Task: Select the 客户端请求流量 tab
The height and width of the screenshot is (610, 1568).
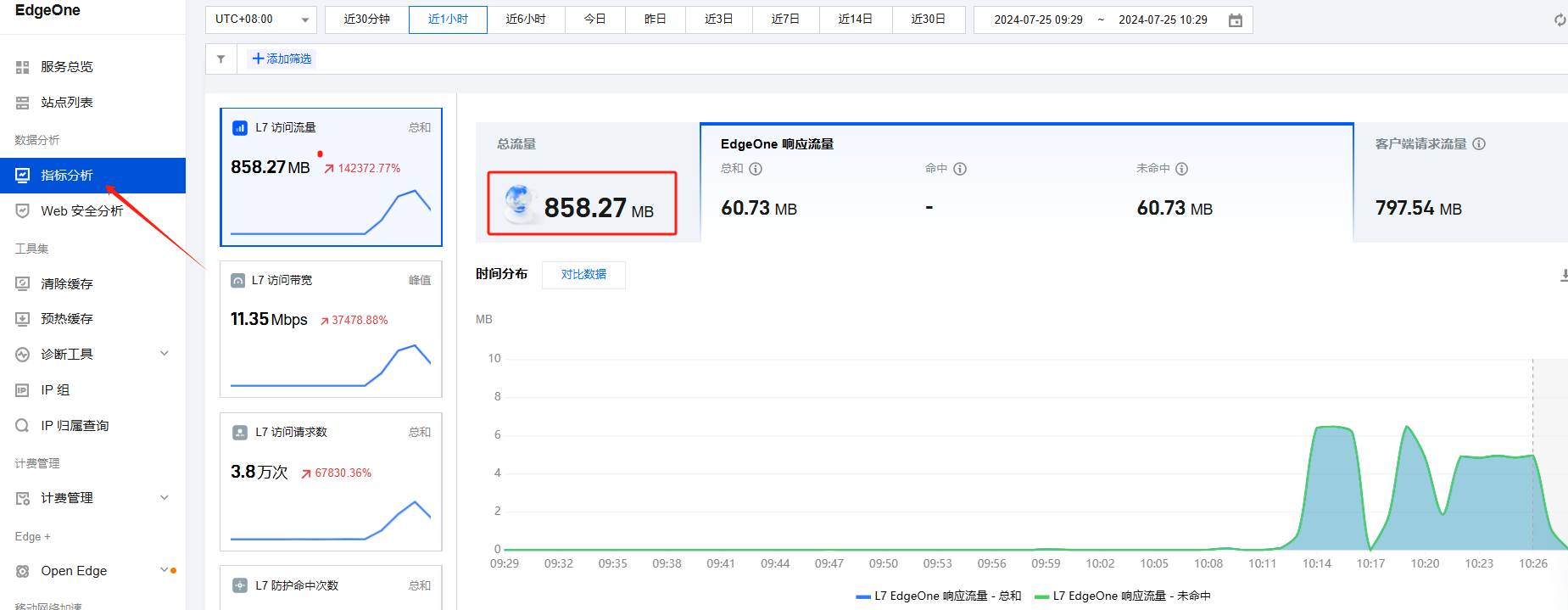Action: [1460, 182]
